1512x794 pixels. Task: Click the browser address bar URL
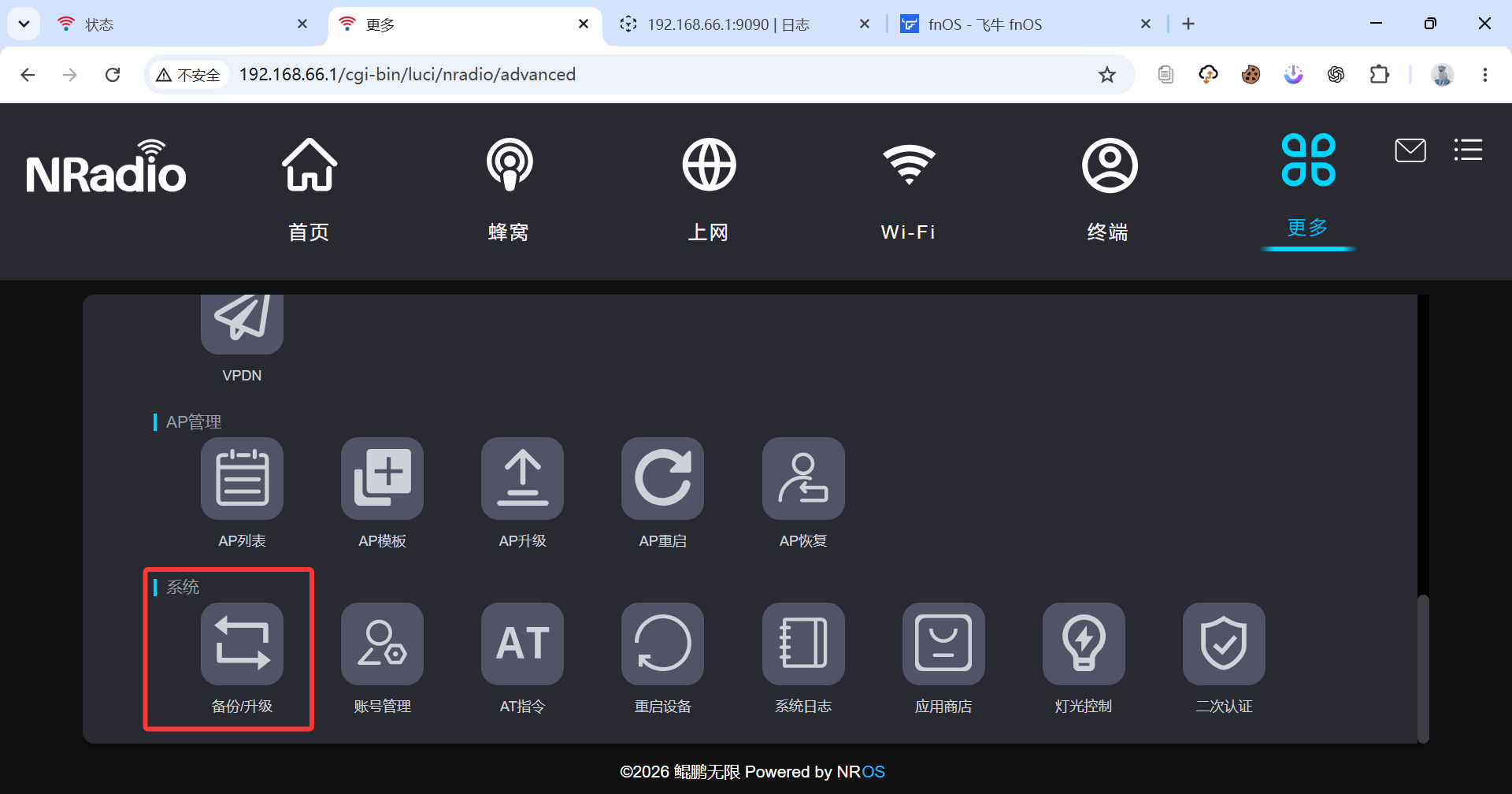click(407, 75)
